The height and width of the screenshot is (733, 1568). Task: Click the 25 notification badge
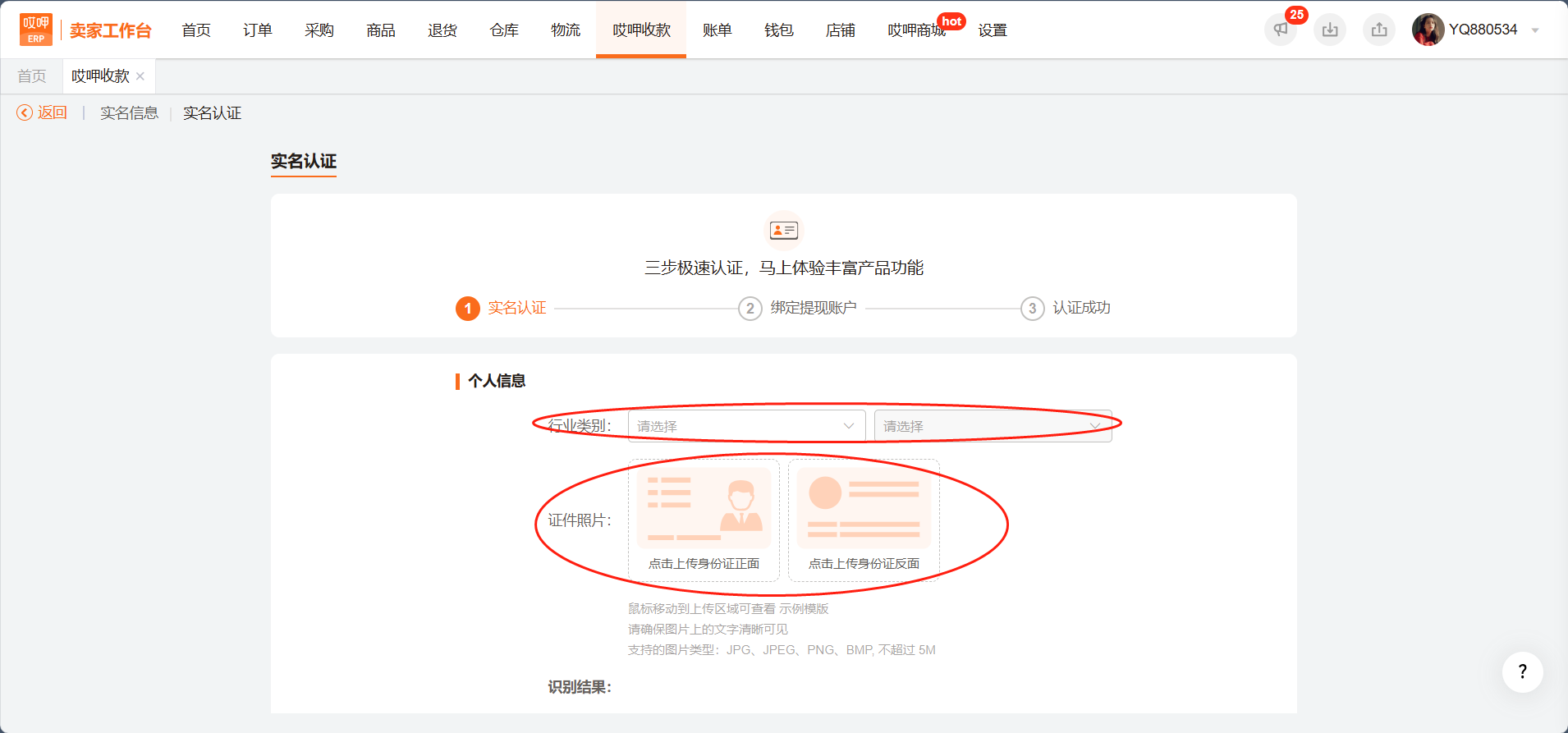tap(1297, 15)
